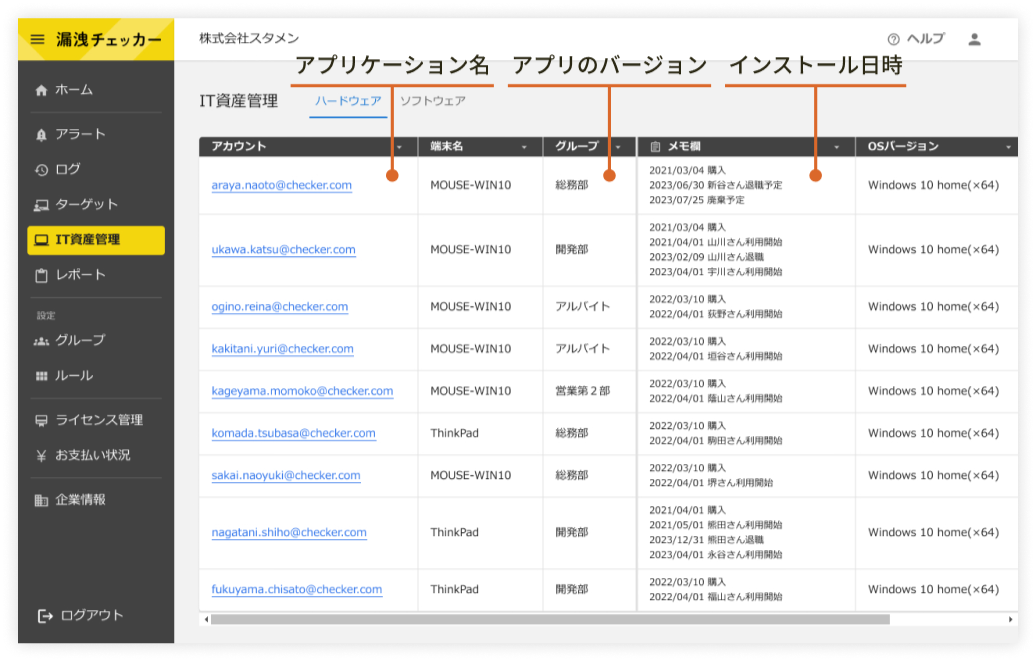Open the araya.naoto@checker.com account link
This screenshot has width=1036, height=662.
click(281, 185)
